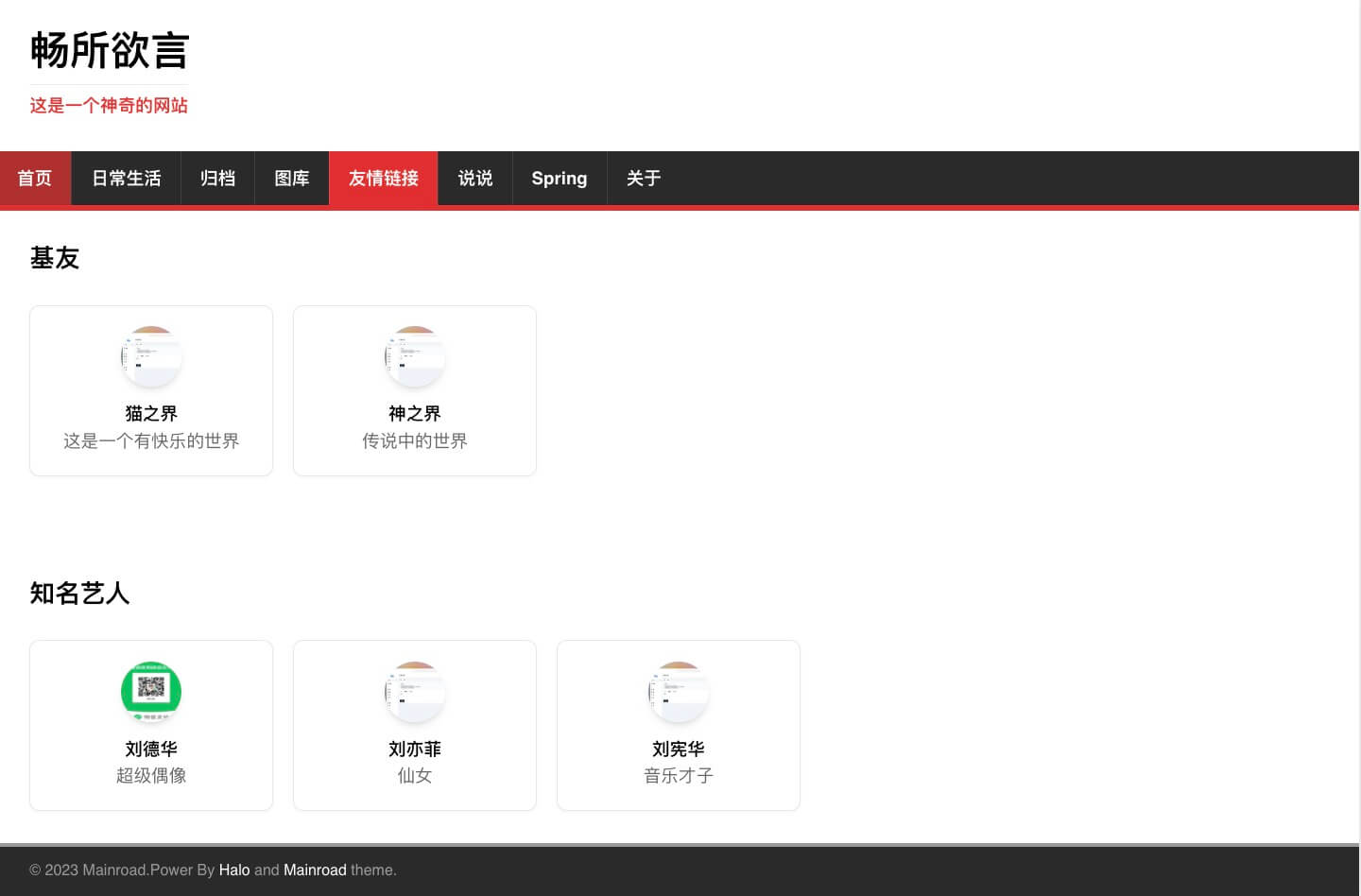Viewport: 1361px width, 896px height.
Task: Click 刘亦菲's circular avatar picture
Action: (x=414, y=692)
